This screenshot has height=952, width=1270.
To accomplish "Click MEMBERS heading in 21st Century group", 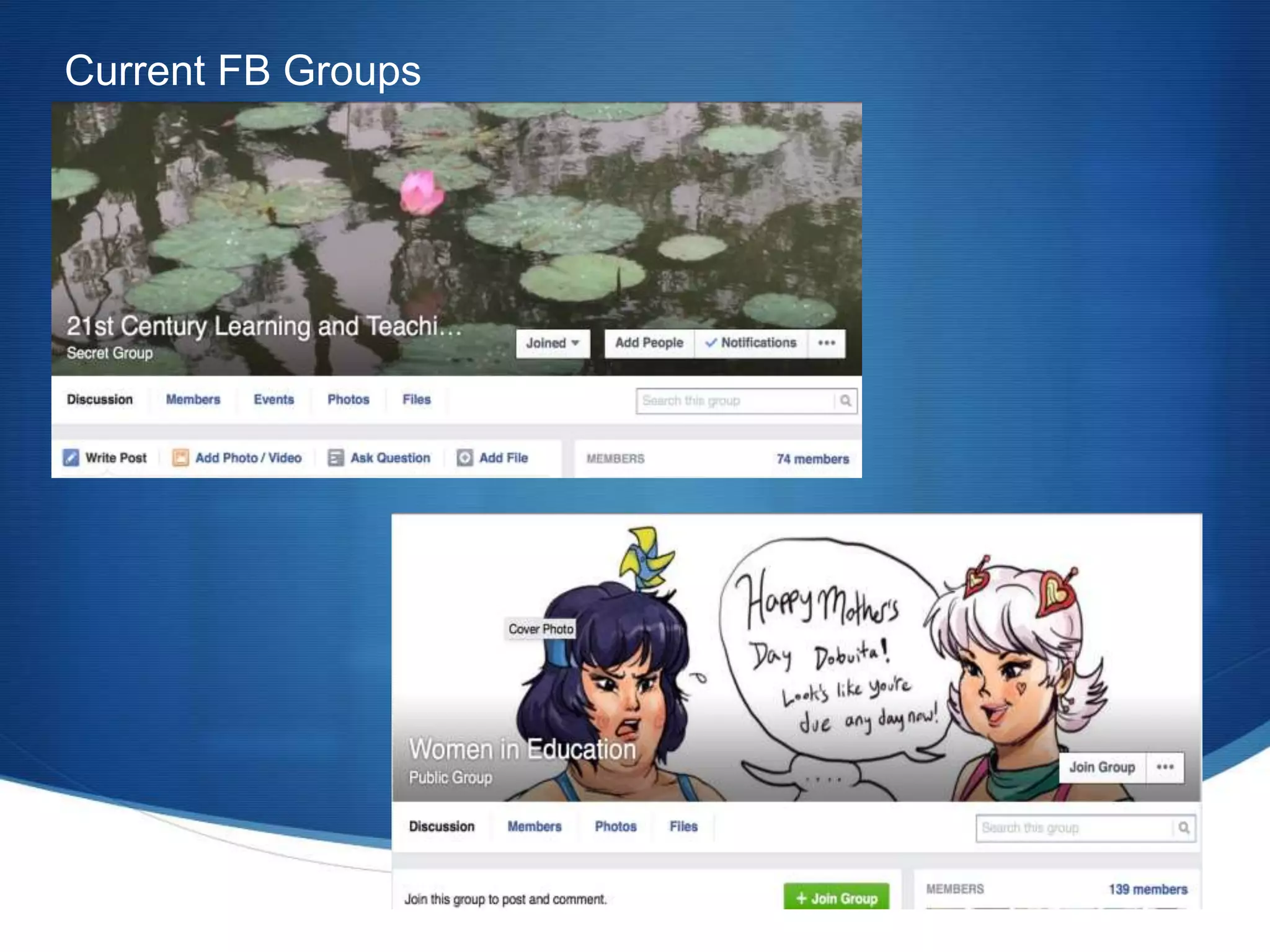I will [616, 459].
